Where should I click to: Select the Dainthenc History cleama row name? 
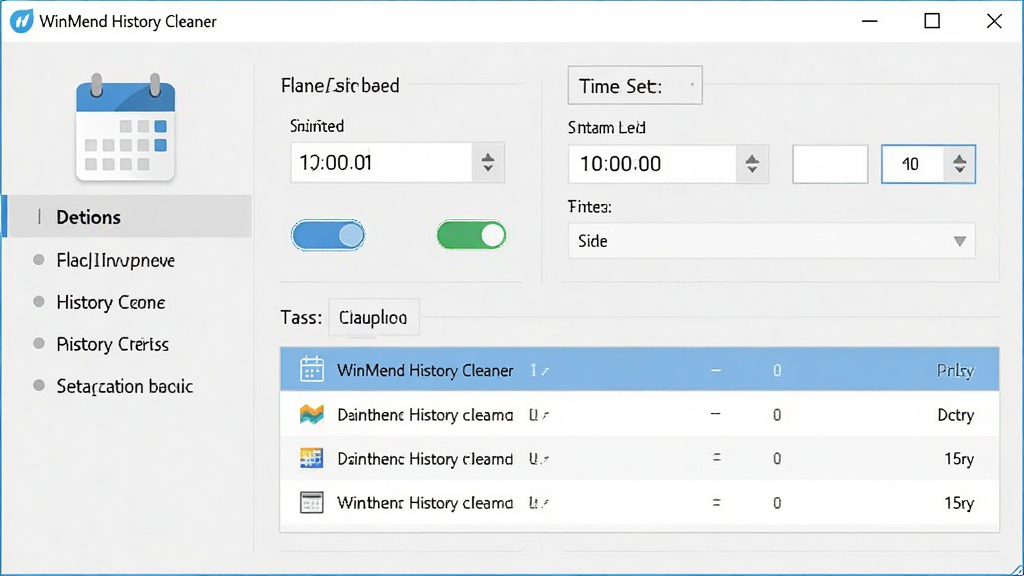pyautogui.click(x=425, y=415)
